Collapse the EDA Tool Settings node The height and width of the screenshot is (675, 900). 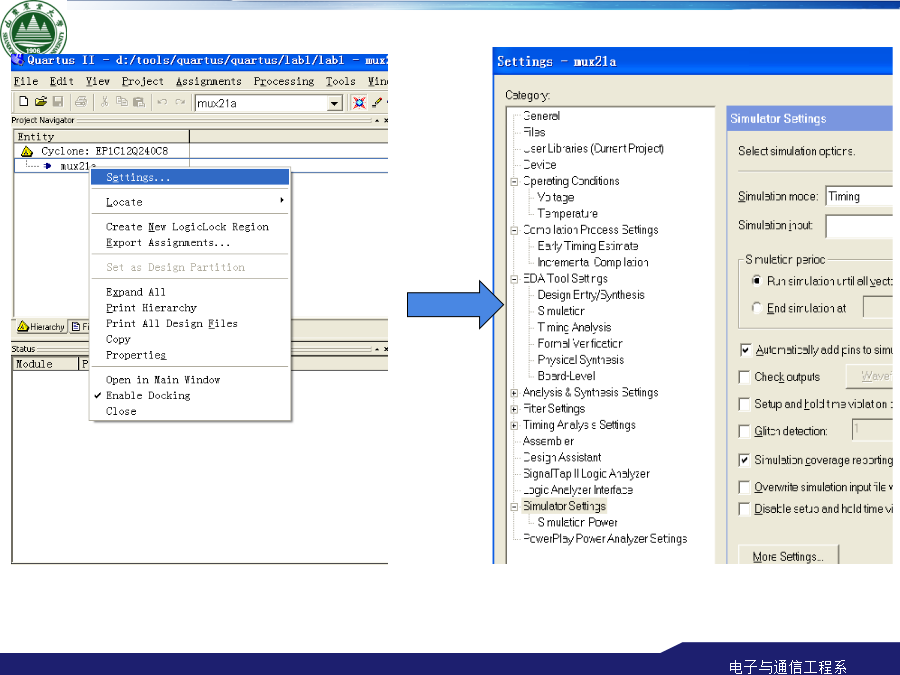514,280
